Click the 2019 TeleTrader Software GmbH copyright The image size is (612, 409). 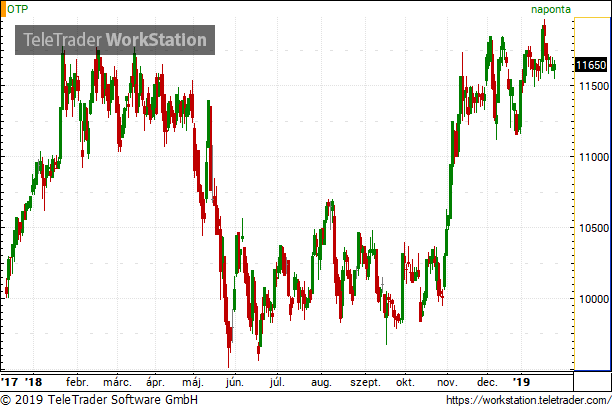99,400
